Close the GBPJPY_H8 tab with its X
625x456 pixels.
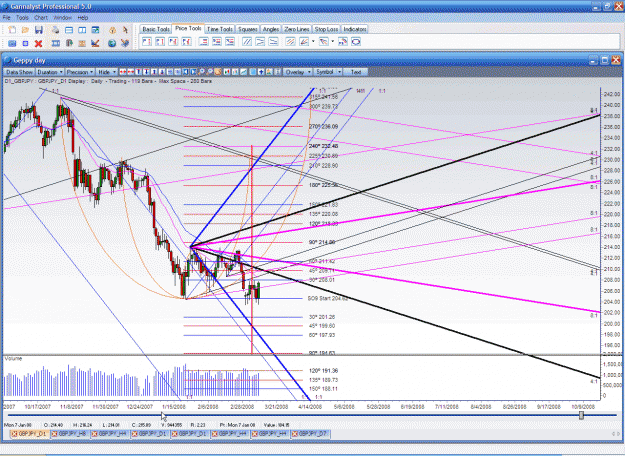point(55,434)
